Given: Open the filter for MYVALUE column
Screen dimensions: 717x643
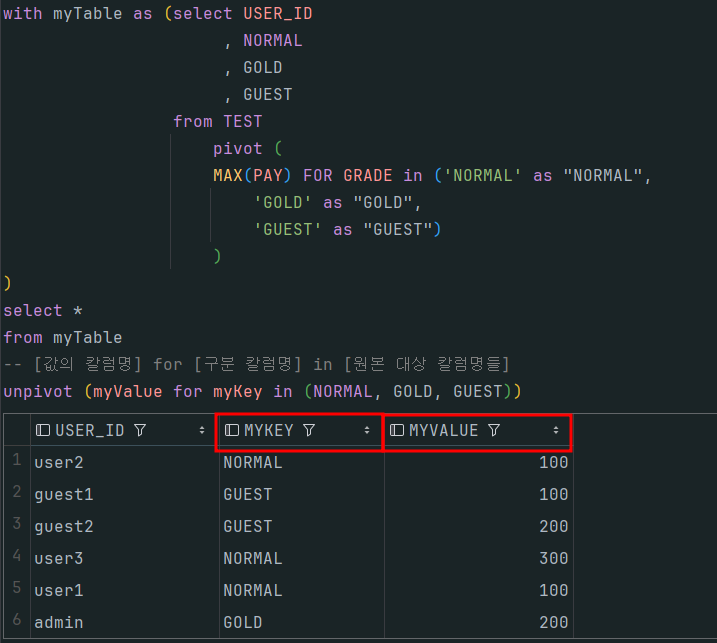Looking at the screenshot, I should 494,430.
